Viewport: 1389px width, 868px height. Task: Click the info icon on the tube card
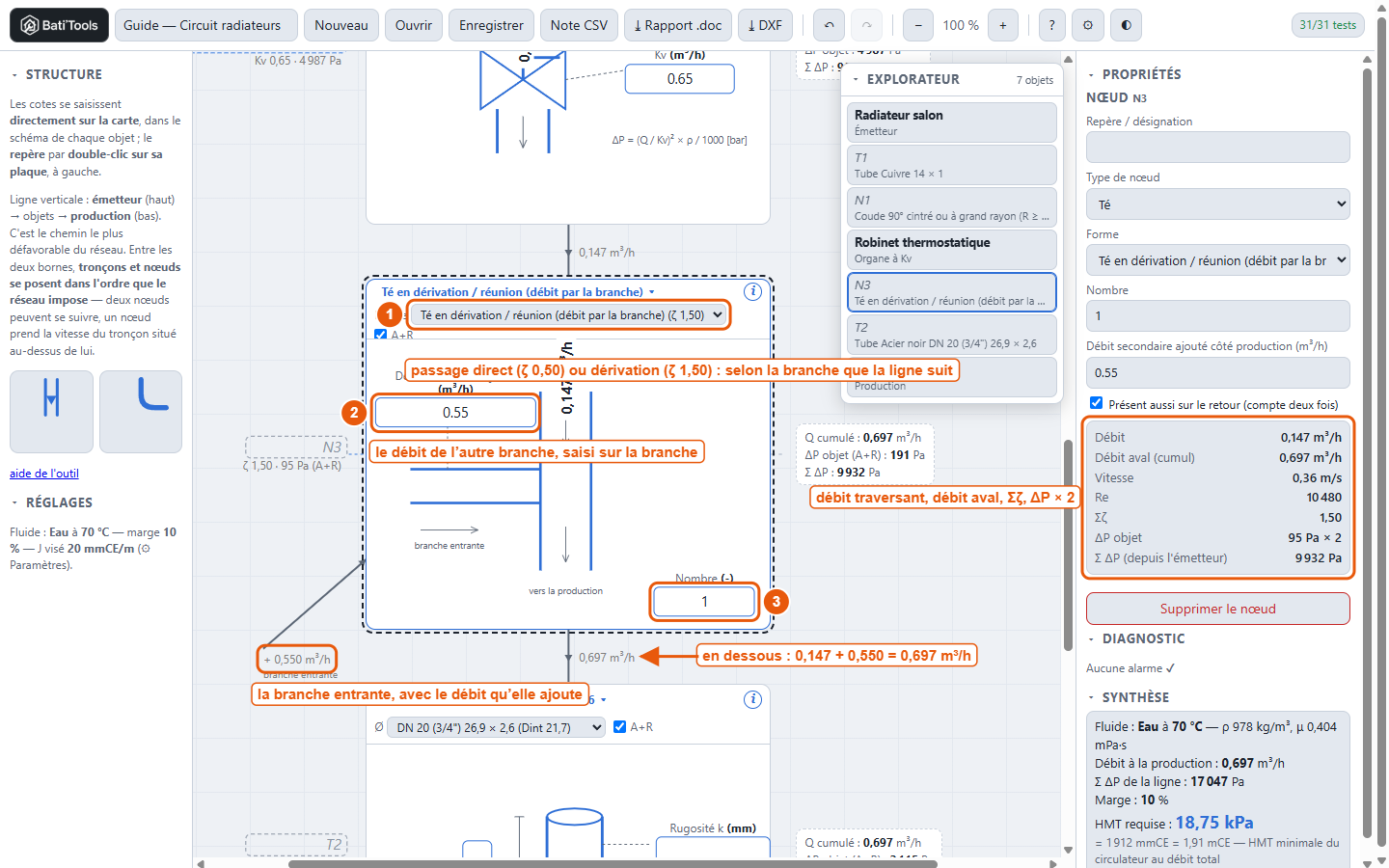click(x=753, y=699)
